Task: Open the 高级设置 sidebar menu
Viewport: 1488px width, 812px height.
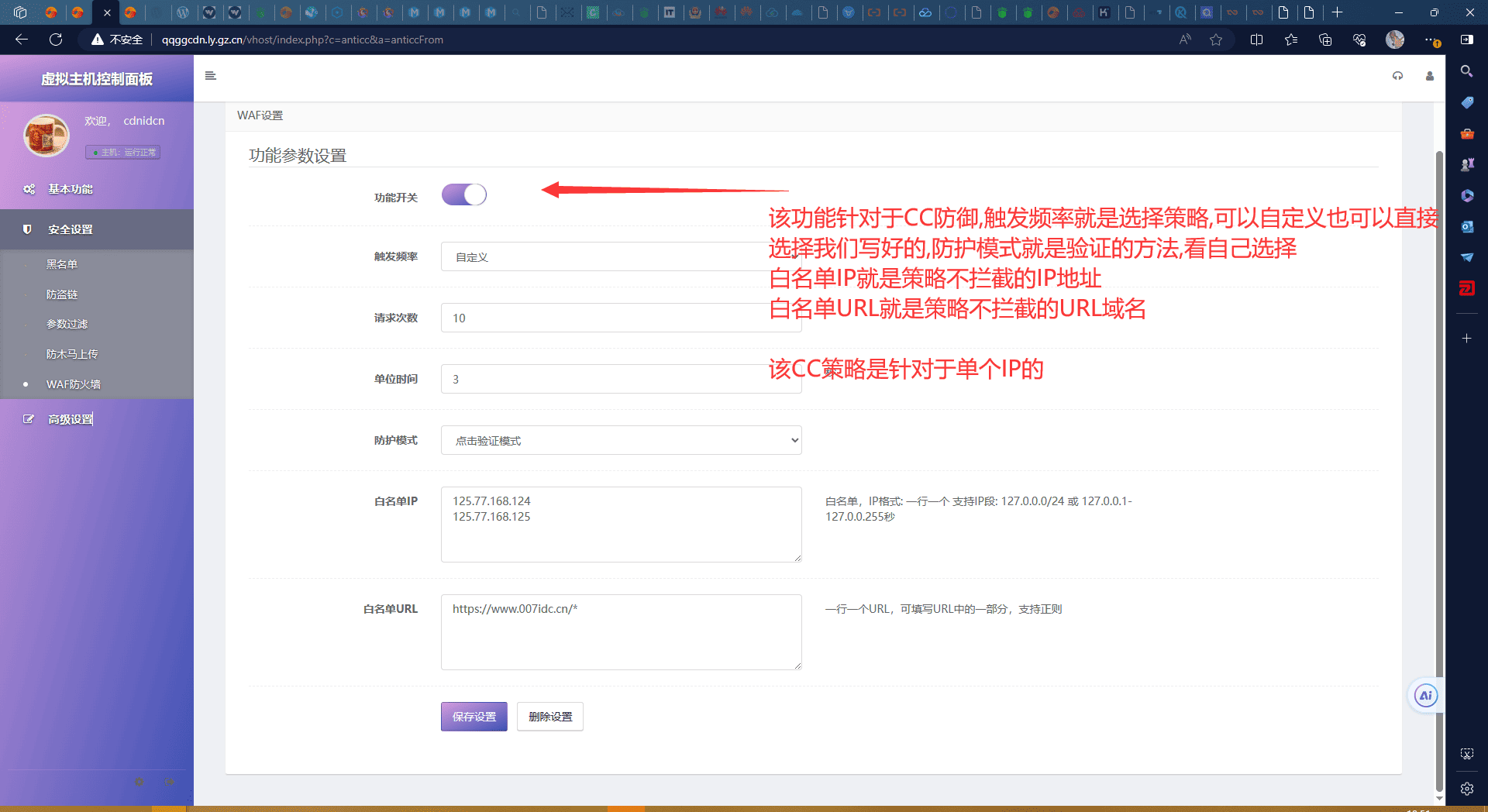Action: (x=71, y=419)
